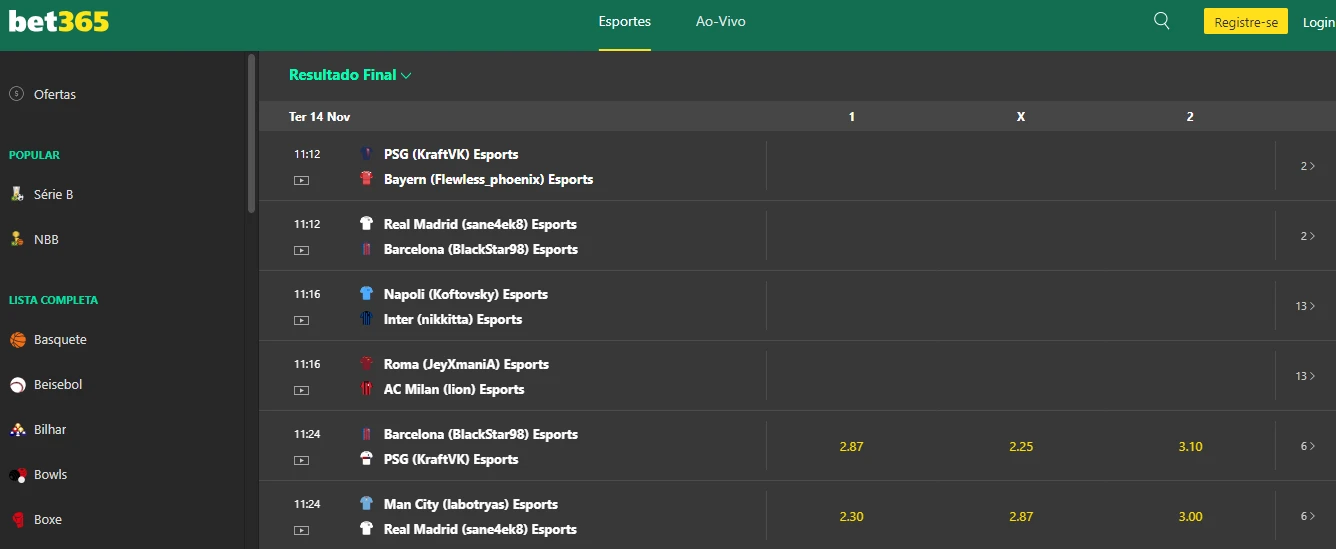Select the Basquete basketball icon

tap(18, 340)
